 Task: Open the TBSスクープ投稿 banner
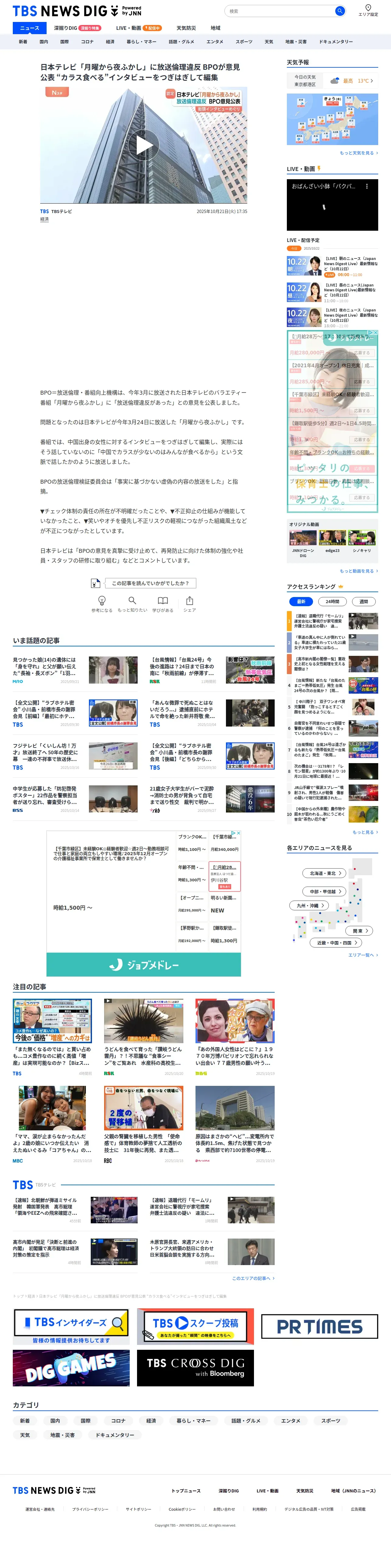pos(195,1326)
